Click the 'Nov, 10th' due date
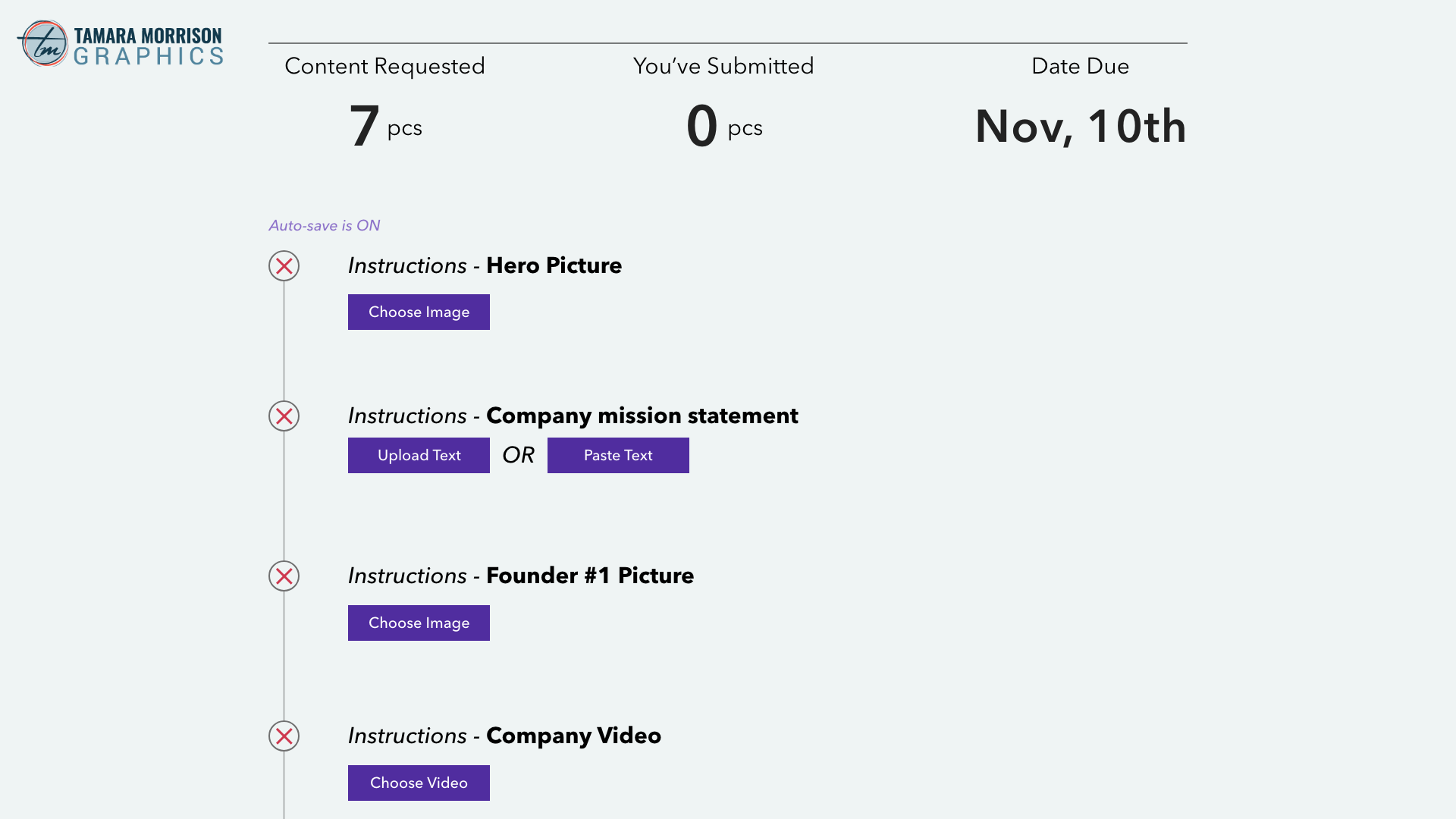The image size is (1456, 819). coord(1081,126)
